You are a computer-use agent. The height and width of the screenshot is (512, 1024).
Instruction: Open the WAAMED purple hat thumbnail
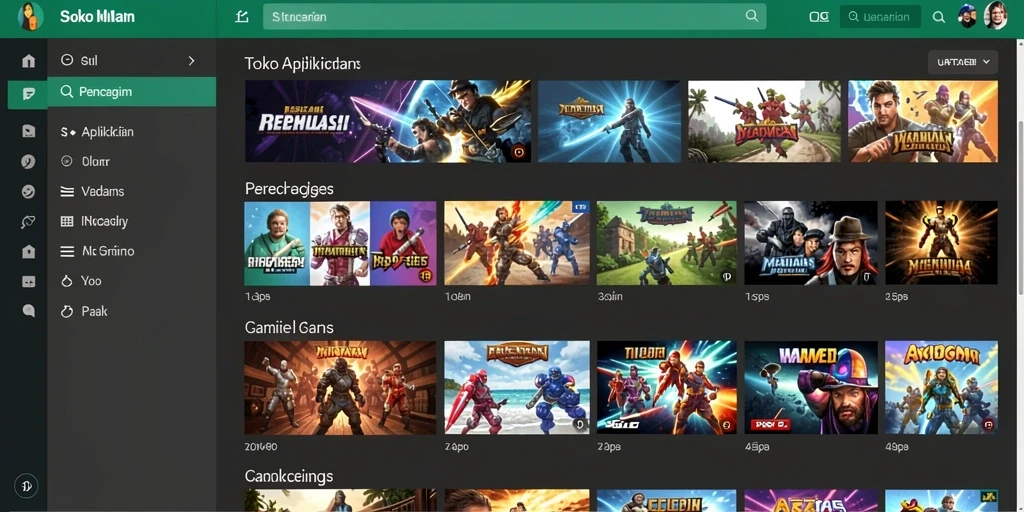811,388
